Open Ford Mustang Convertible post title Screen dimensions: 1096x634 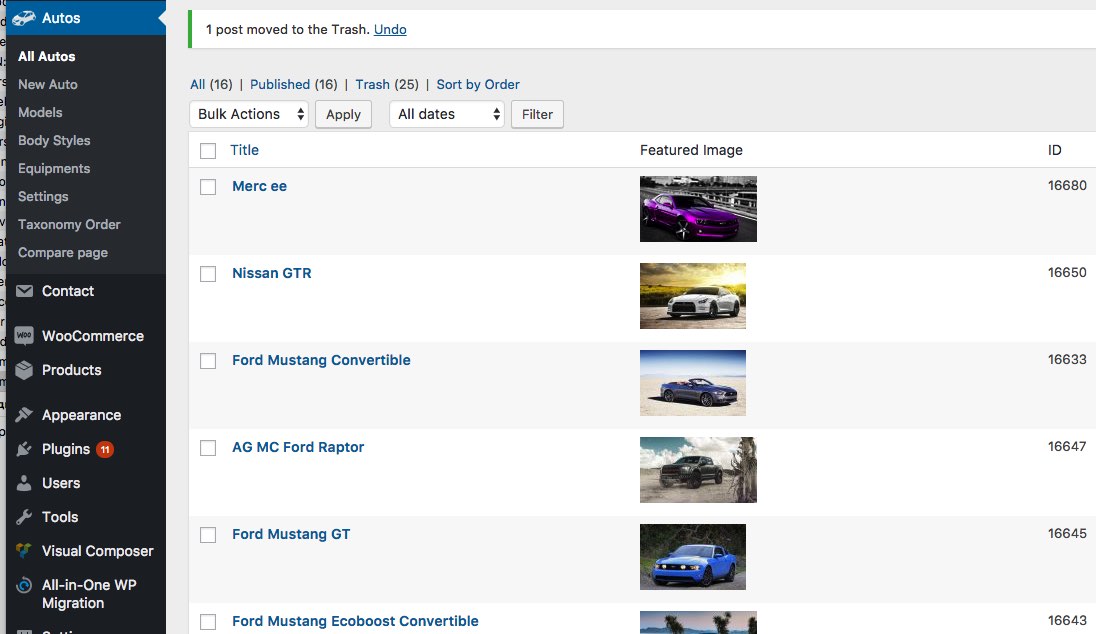coord(322,360)
